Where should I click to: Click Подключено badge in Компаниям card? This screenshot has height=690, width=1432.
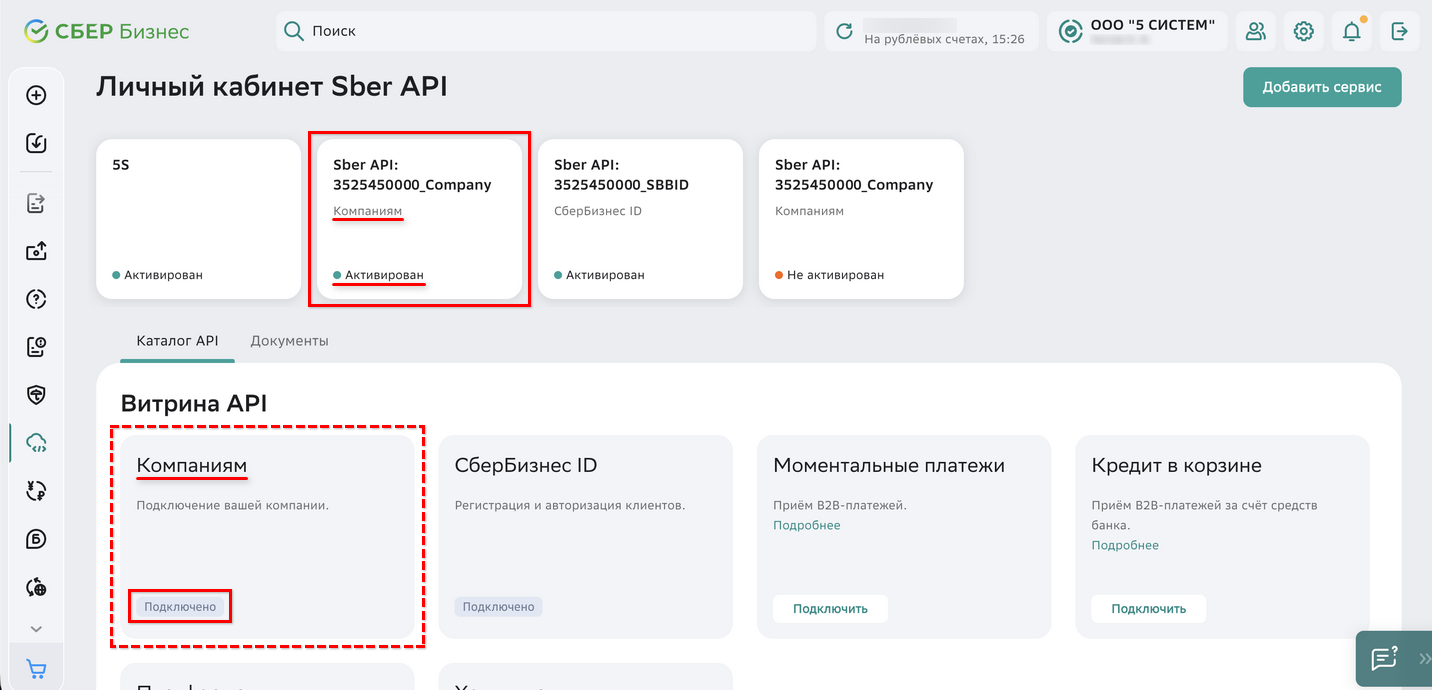(x=180, y=607)
